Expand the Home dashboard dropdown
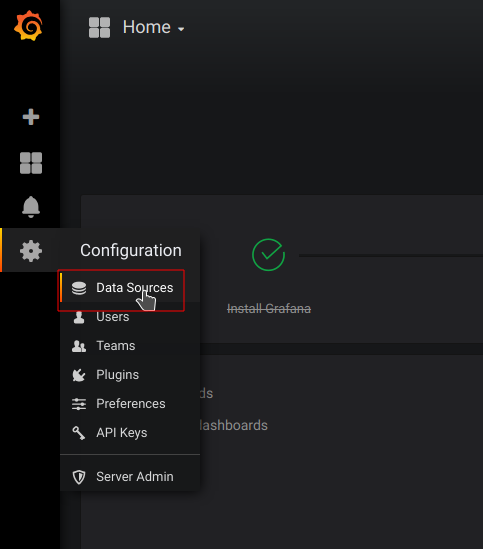 154,27
